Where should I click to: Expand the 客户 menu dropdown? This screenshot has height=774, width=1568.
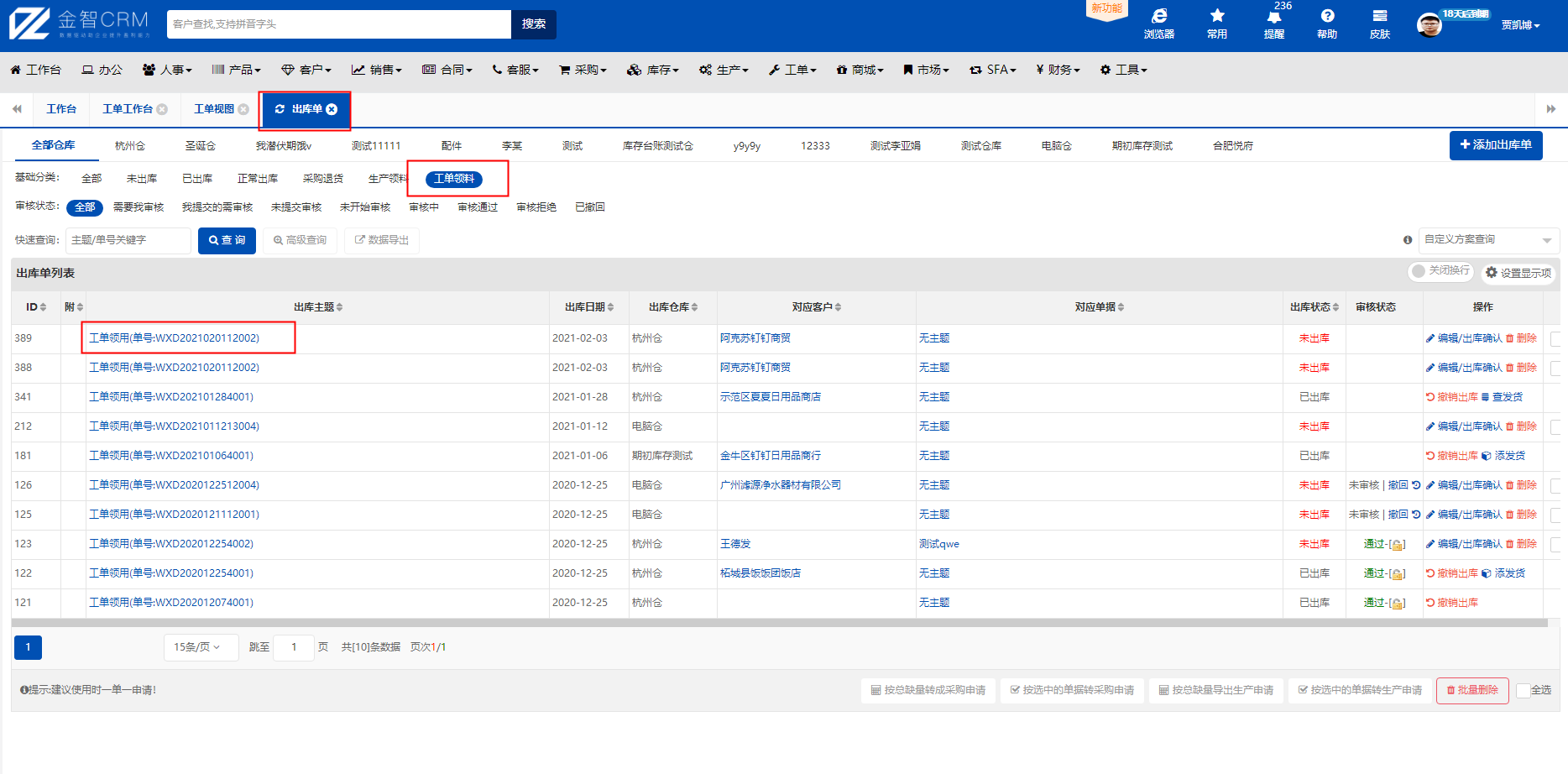click(x=306, y=70)
